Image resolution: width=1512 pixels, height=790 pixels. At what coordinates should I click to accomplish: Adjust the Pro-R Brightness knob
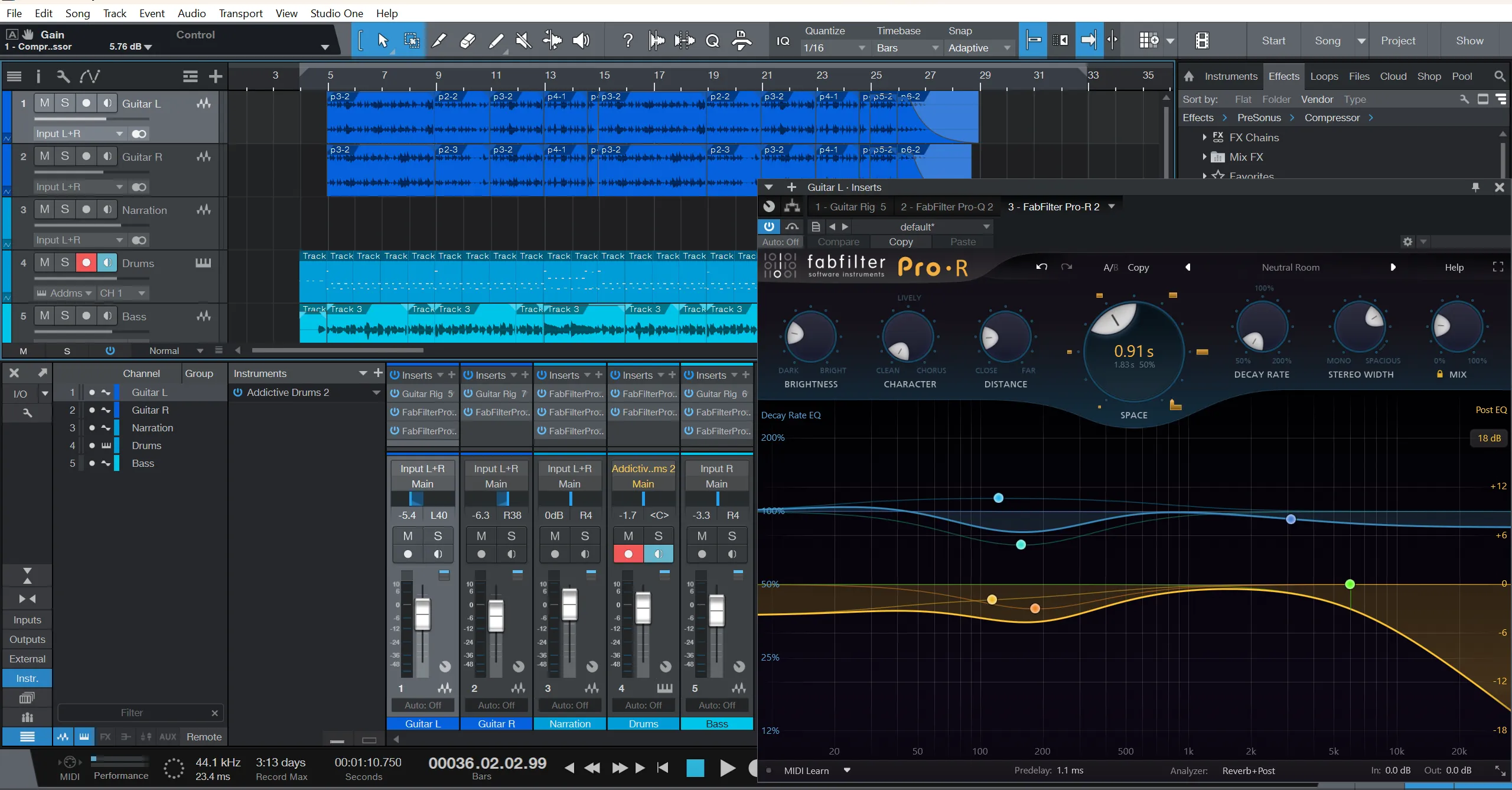coord(810,336)
